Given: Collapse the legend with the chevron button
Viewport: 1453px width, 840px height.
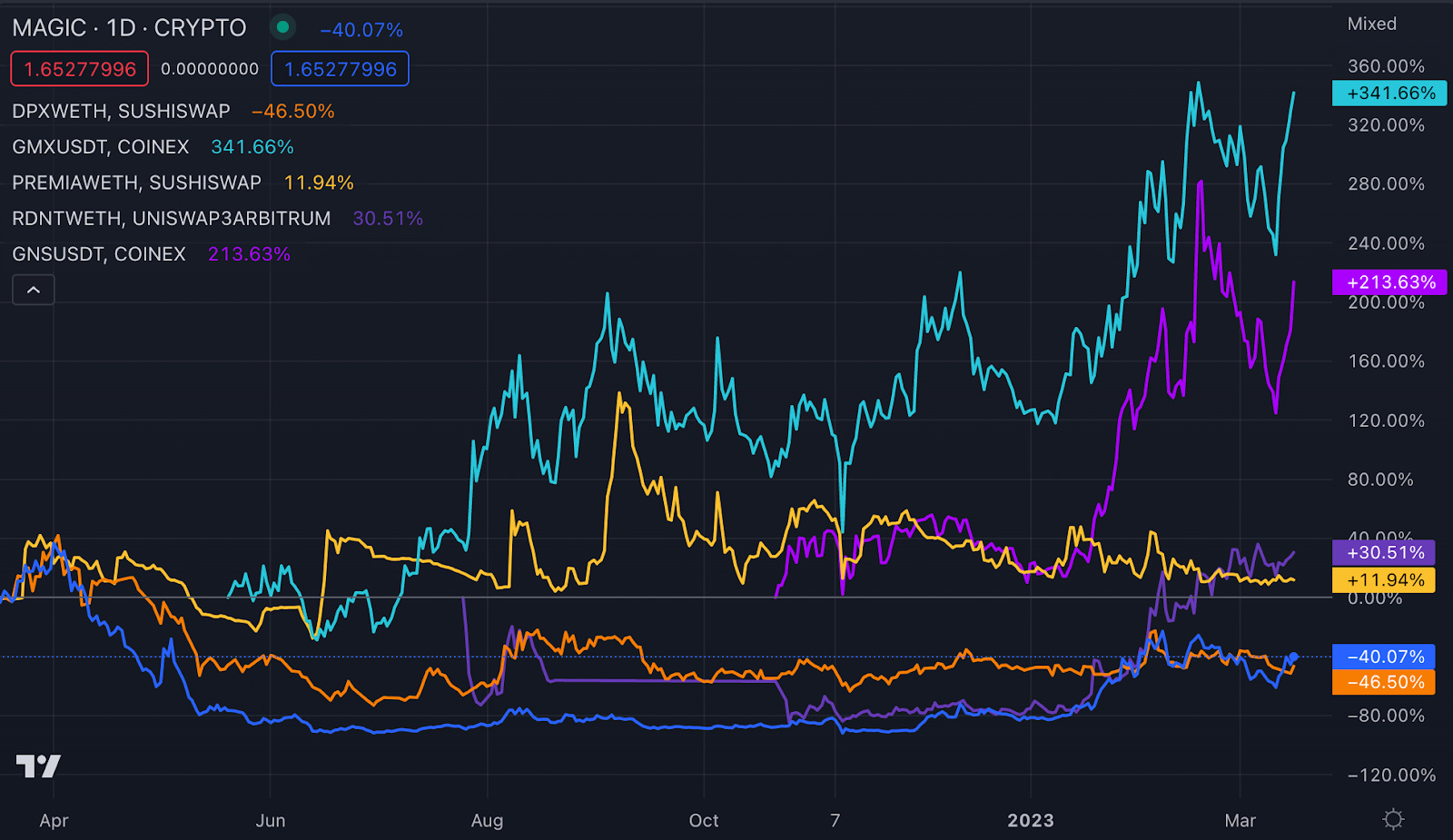Looking at the screenshot, I should (x=33, y=289).
